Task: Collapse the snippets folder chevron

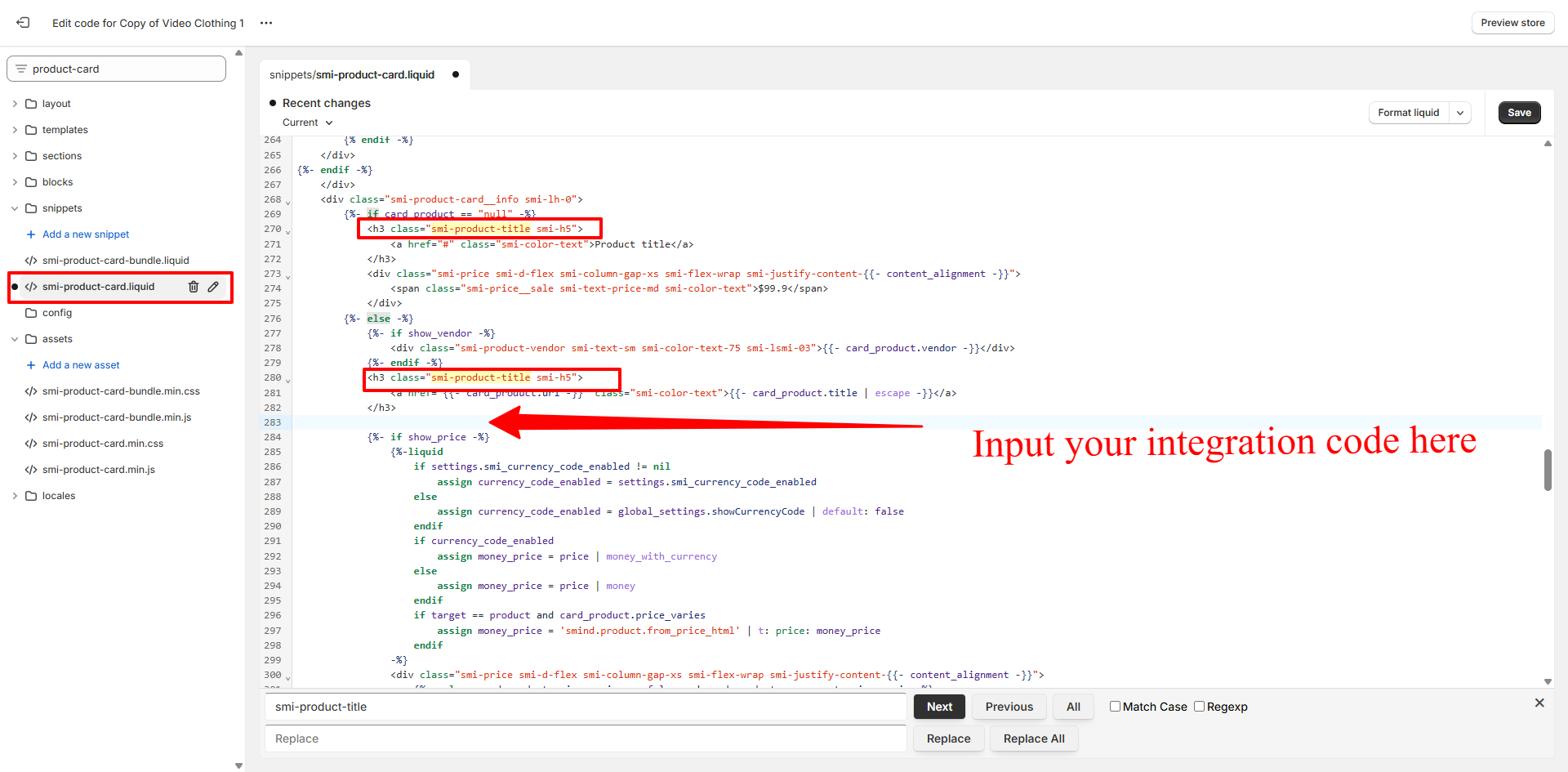Action: [x=15, y=208]
